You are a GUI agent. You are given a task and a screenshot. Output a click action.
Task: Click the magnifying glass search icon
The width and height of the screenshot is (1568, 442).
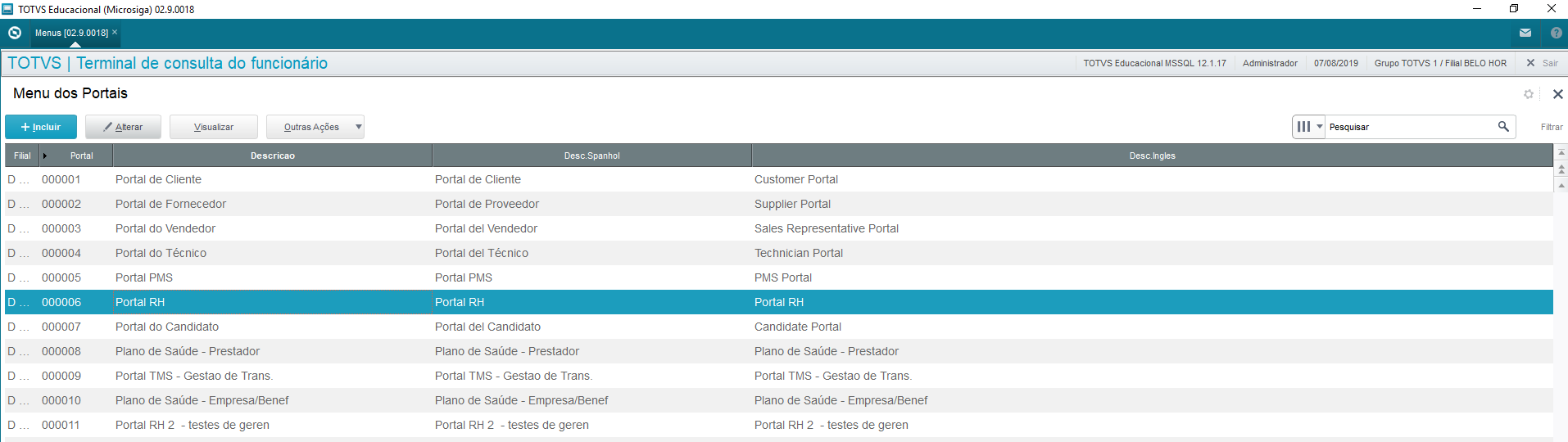click(x=1503, y=126)
